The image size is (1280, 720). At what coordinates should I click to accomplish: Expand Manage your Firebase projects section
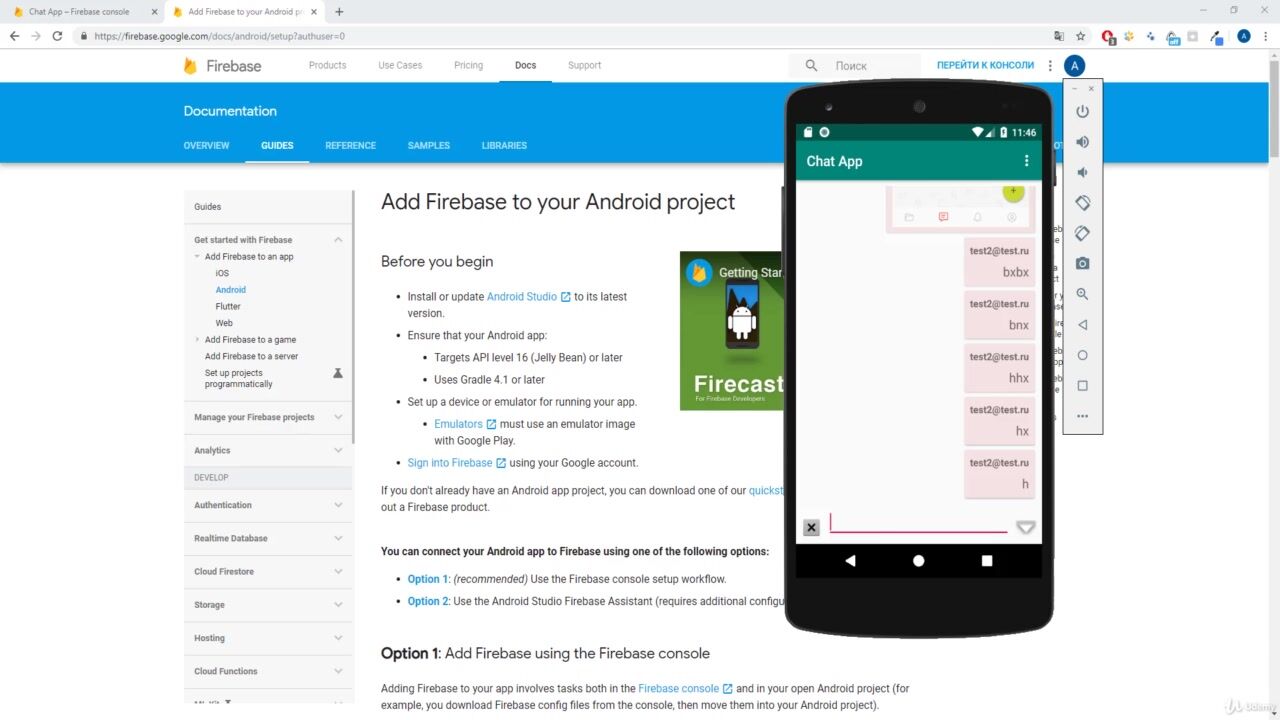[338, 417]
